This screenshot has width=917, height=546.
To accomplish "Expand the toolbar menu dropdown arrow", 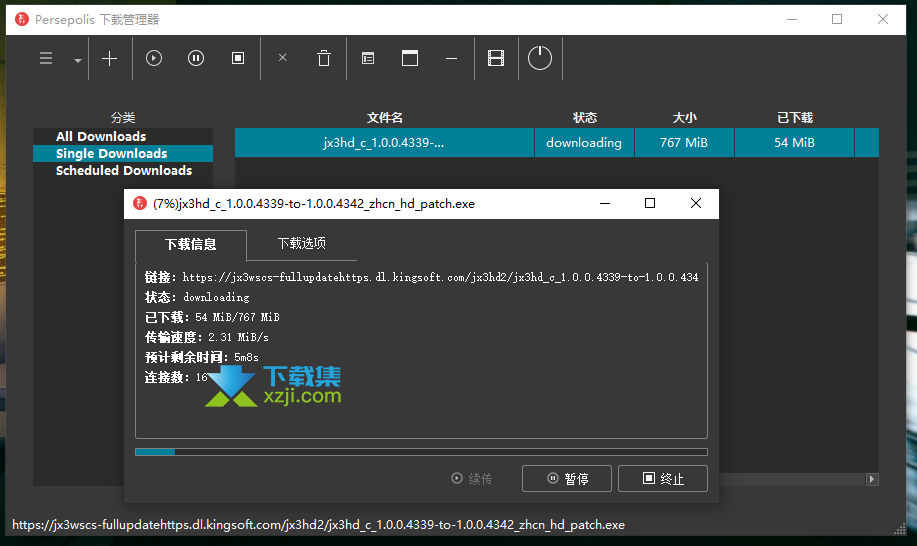I will tap(77, 60).
